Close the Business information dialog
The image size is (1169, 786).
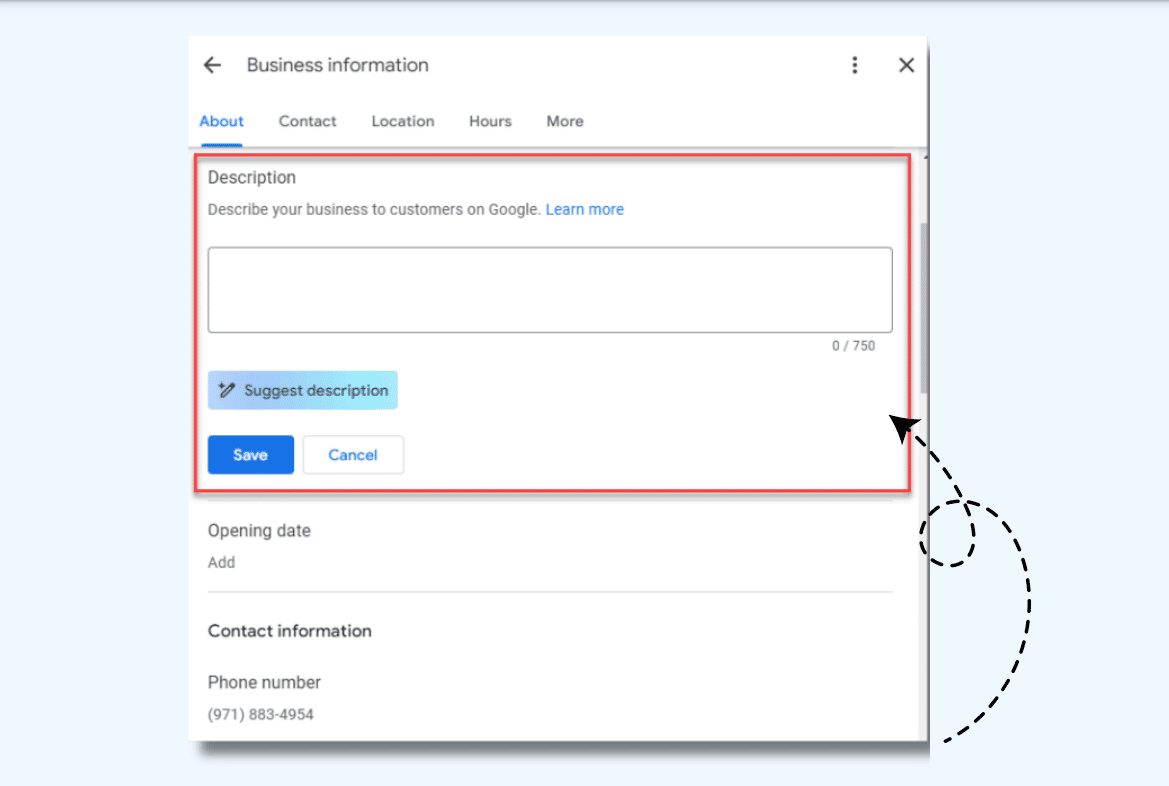click(906, 65)
